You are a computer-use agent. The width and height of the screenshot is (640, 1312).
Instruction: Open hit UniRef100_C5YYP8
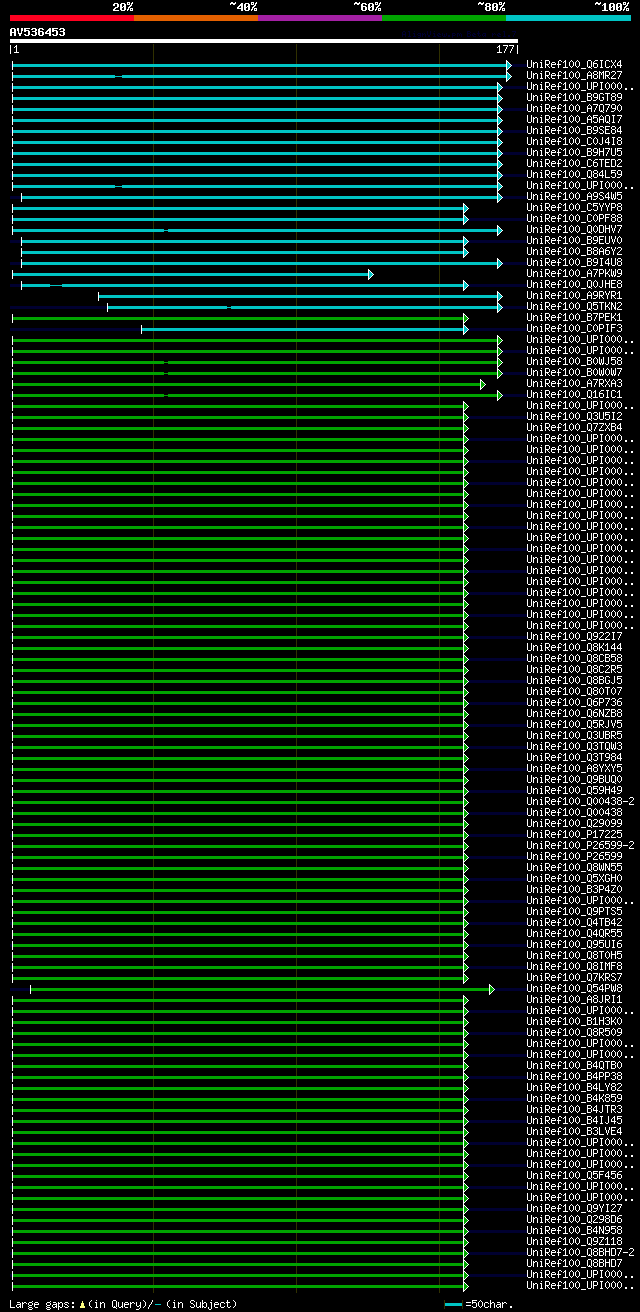pyautogui.click(x=574, y=207)
